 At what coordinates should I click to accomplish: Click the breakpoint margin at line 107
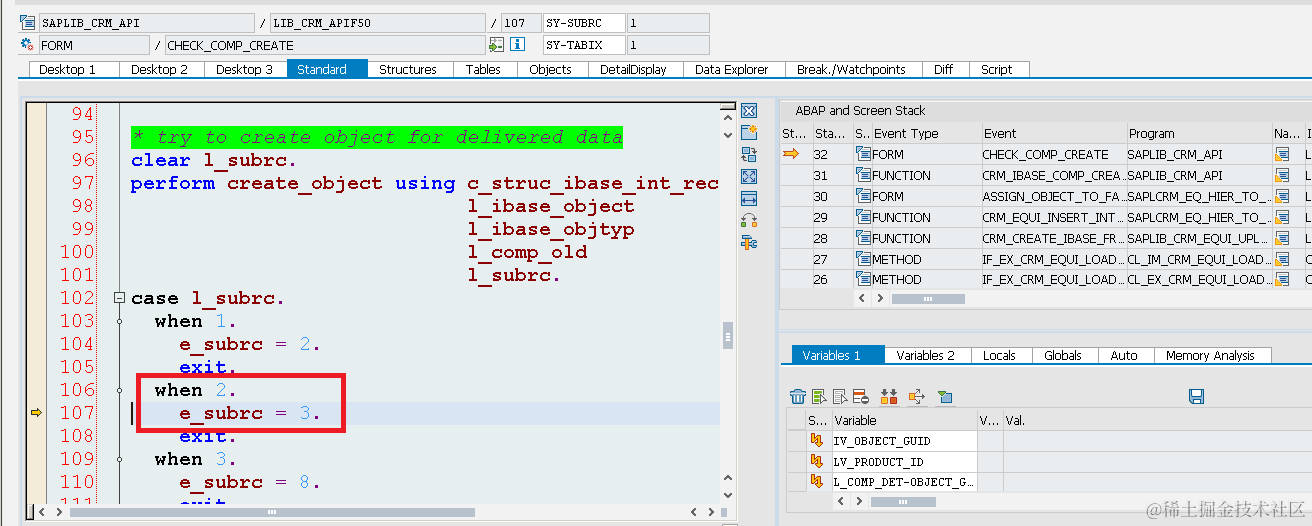(36, 412)
